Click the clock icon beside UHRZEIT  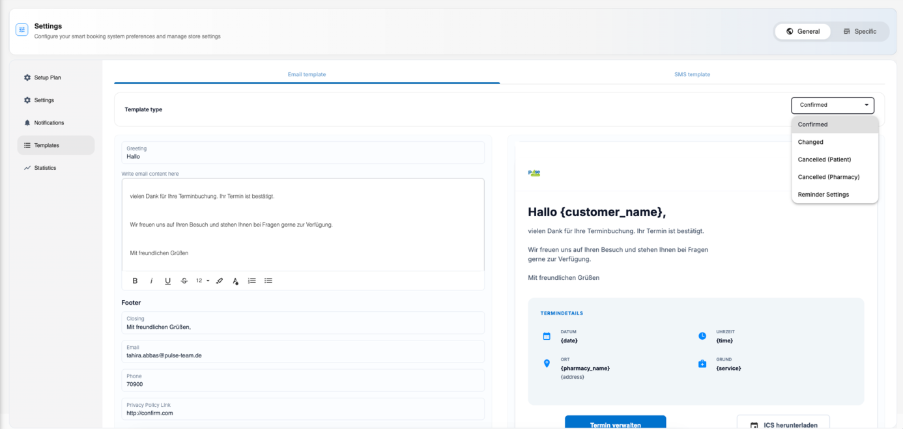(702, 336)
